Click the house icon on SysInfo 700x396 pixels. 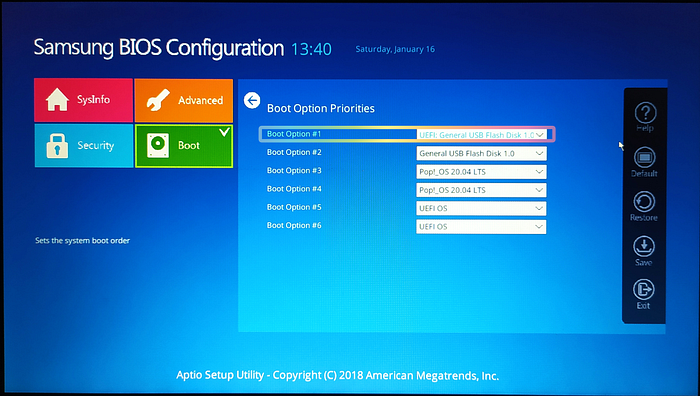click(57, 99)
